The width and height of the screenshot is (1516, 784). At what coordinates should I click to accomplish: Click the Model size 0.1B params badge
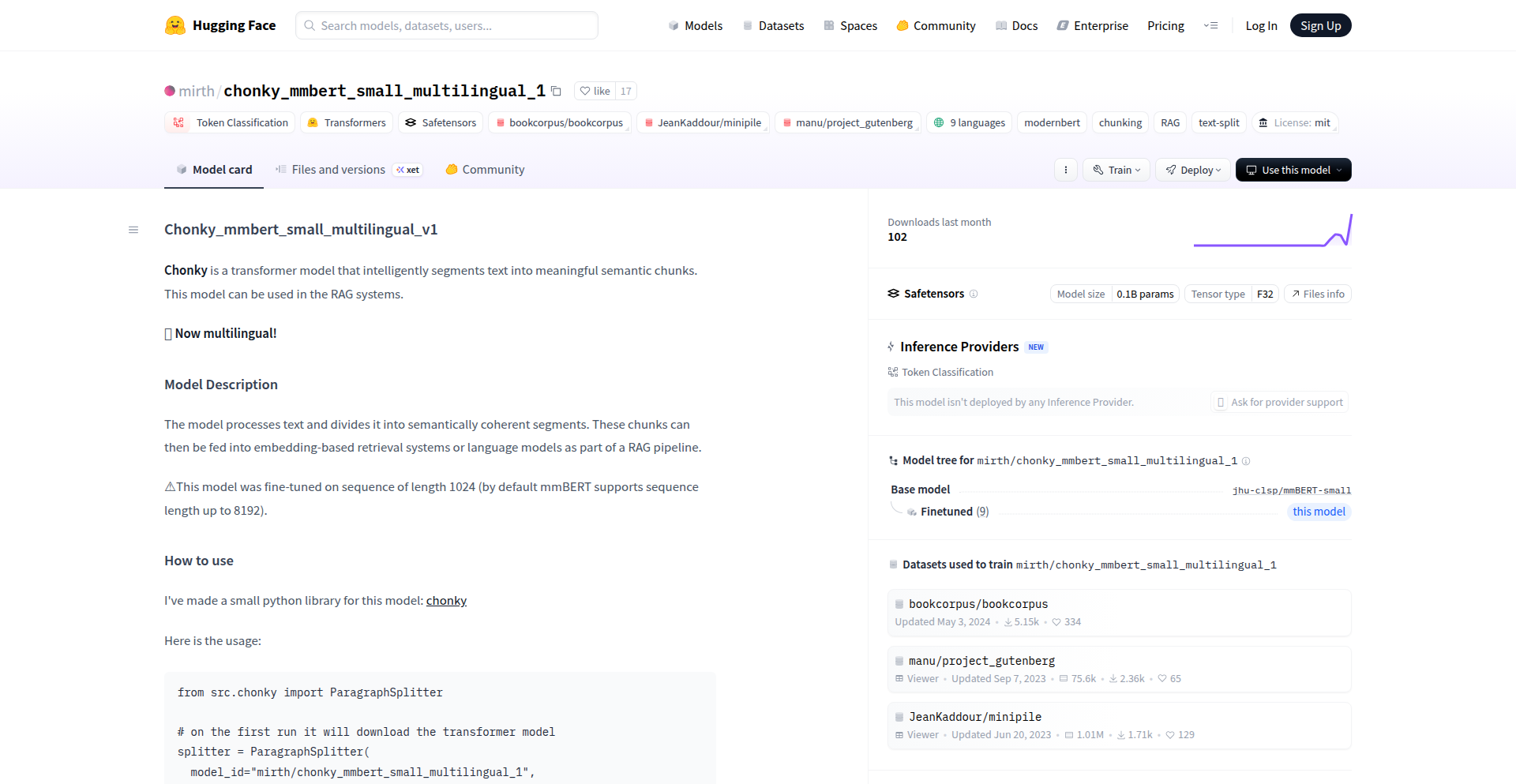pyautogui.click(x=1115, y=294)
